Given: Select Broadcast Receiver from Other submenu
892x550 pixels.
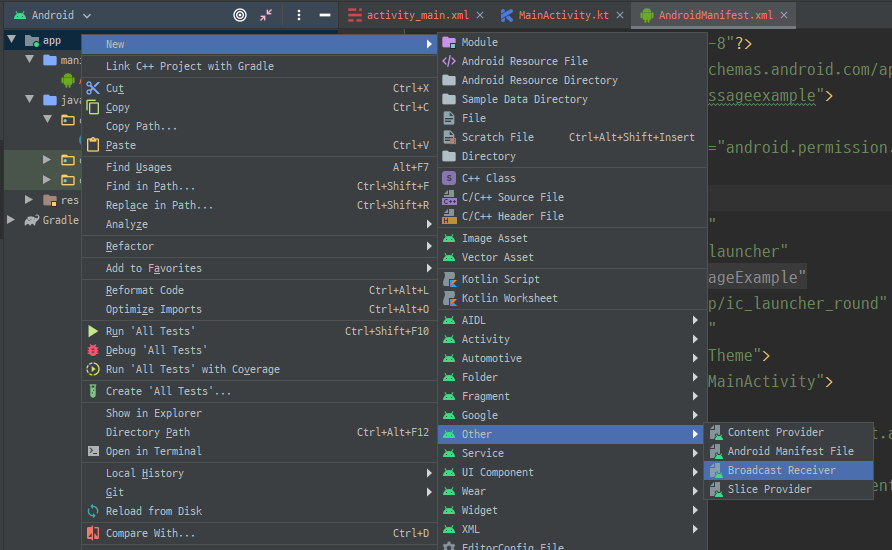Looking at the screenshot, I should [x=788, y=470].
